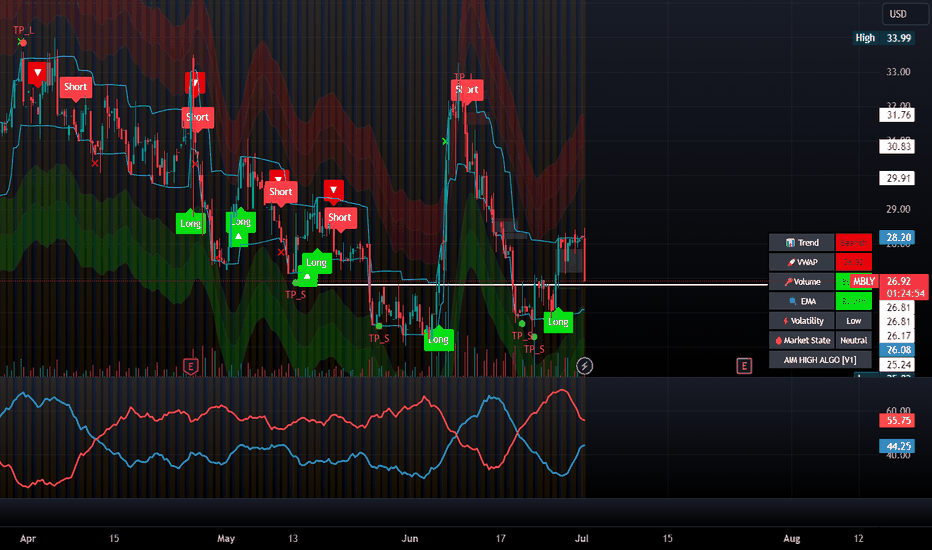
Task: Open the earnings E marker between April 15 and May
Action: (190, 366)
